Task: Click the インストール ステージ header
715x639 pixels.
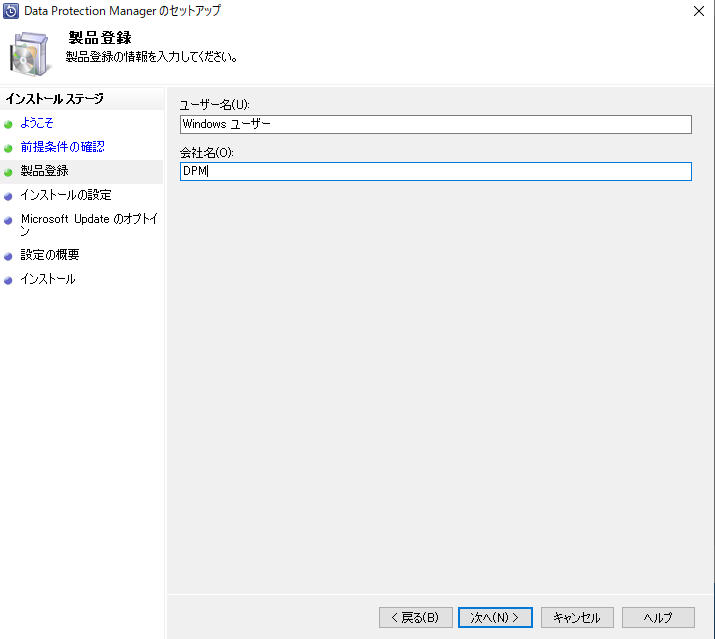Action: 54,99
